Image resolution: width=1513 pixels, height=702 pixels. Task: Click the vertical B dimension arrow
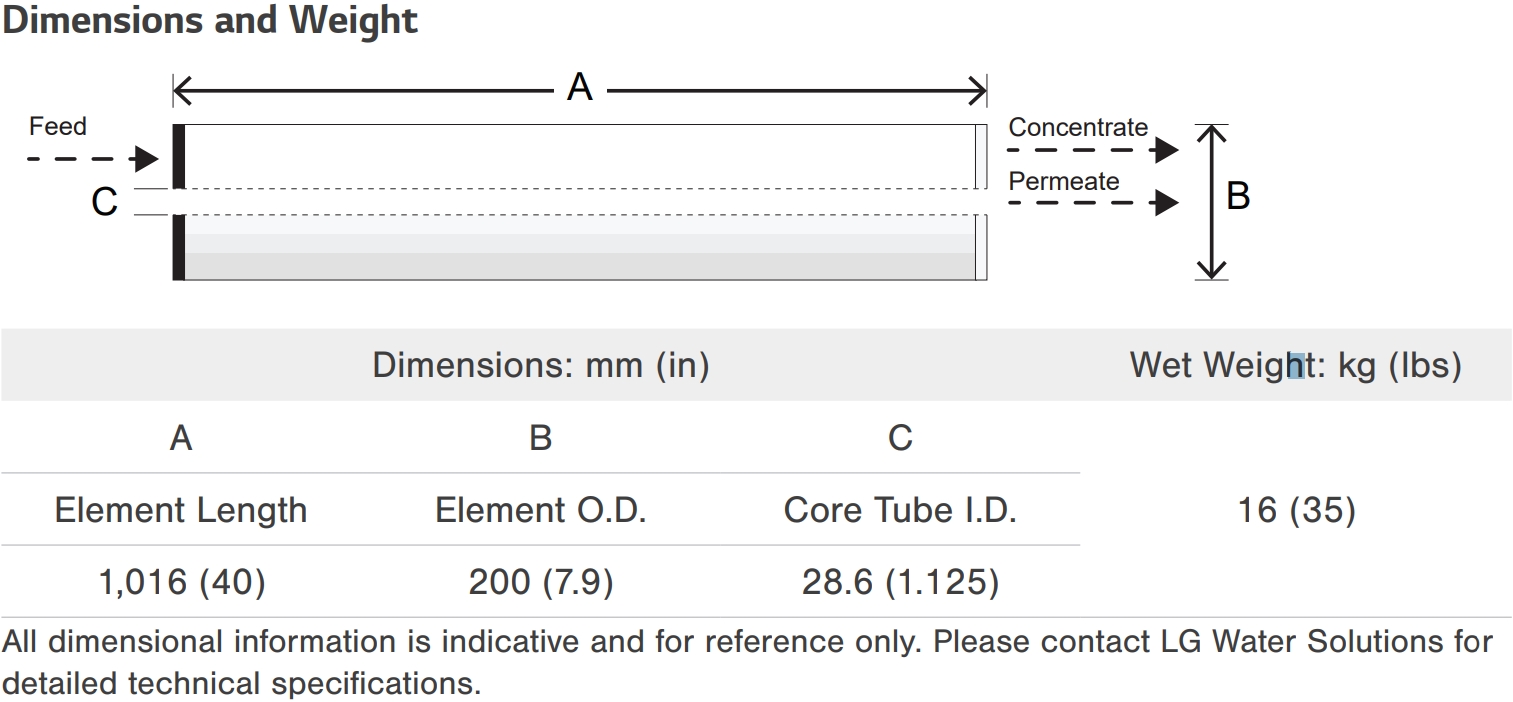coord(1212,202)
